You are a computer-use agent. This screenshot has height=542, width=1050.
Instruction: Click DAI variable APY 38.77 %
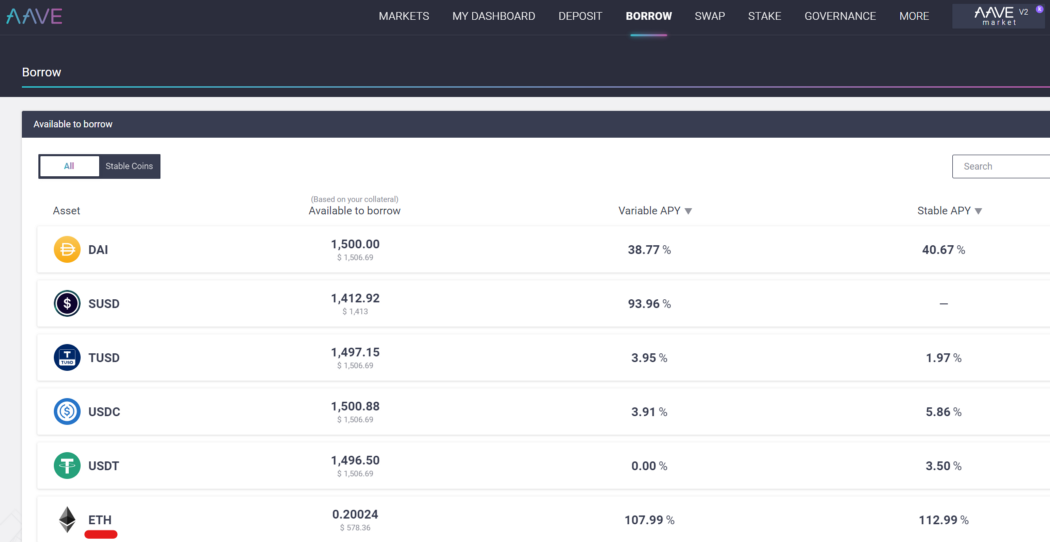point(650,250)
